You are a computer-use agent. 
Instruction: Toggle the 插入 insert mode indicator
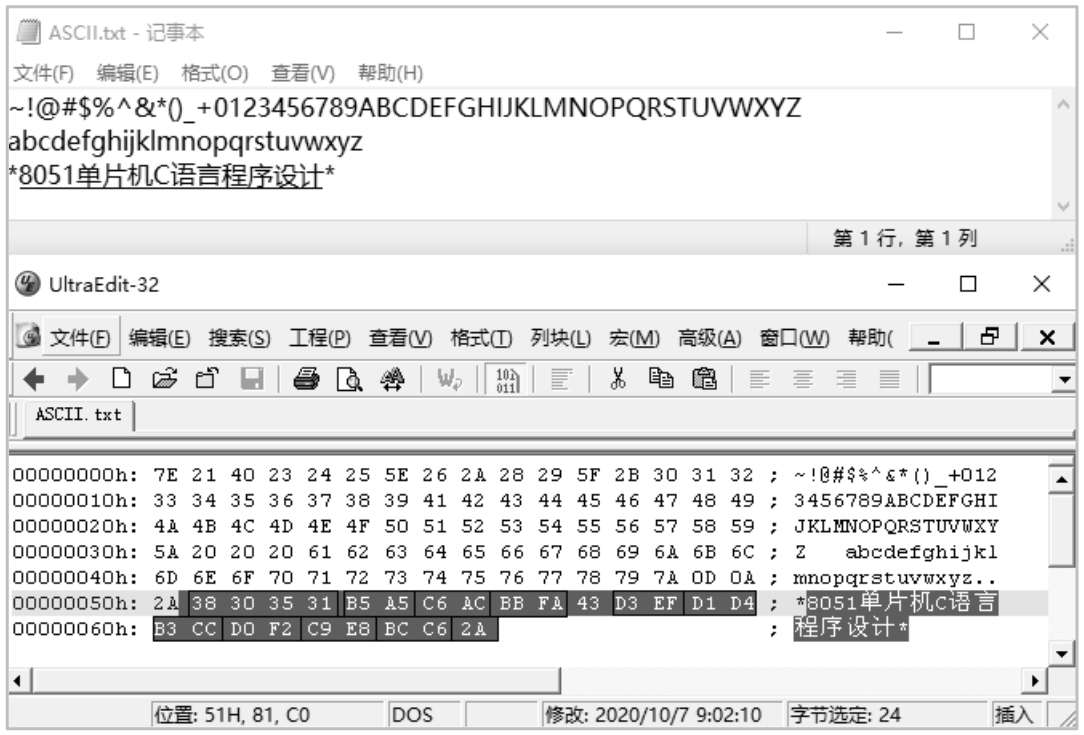click(1013, 714)
